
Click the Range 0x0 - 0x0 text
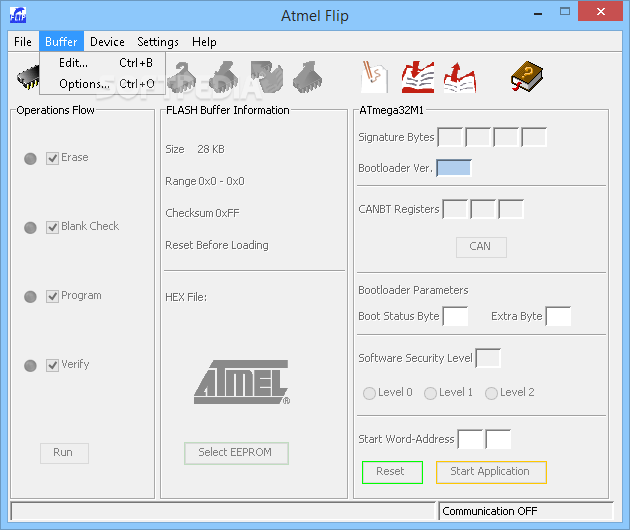pyautogui.click(x=205, y=181)
